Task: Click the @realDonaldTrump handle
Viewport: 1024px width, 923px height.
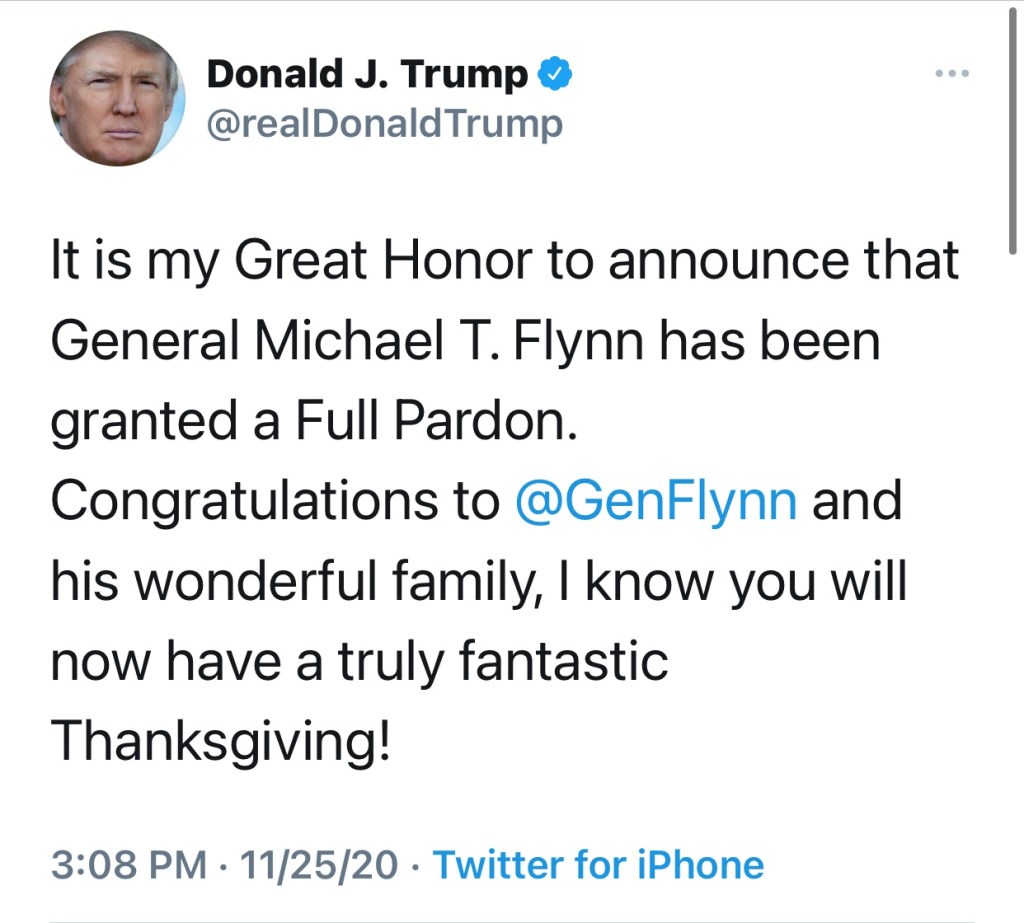Action: point(384,124)
